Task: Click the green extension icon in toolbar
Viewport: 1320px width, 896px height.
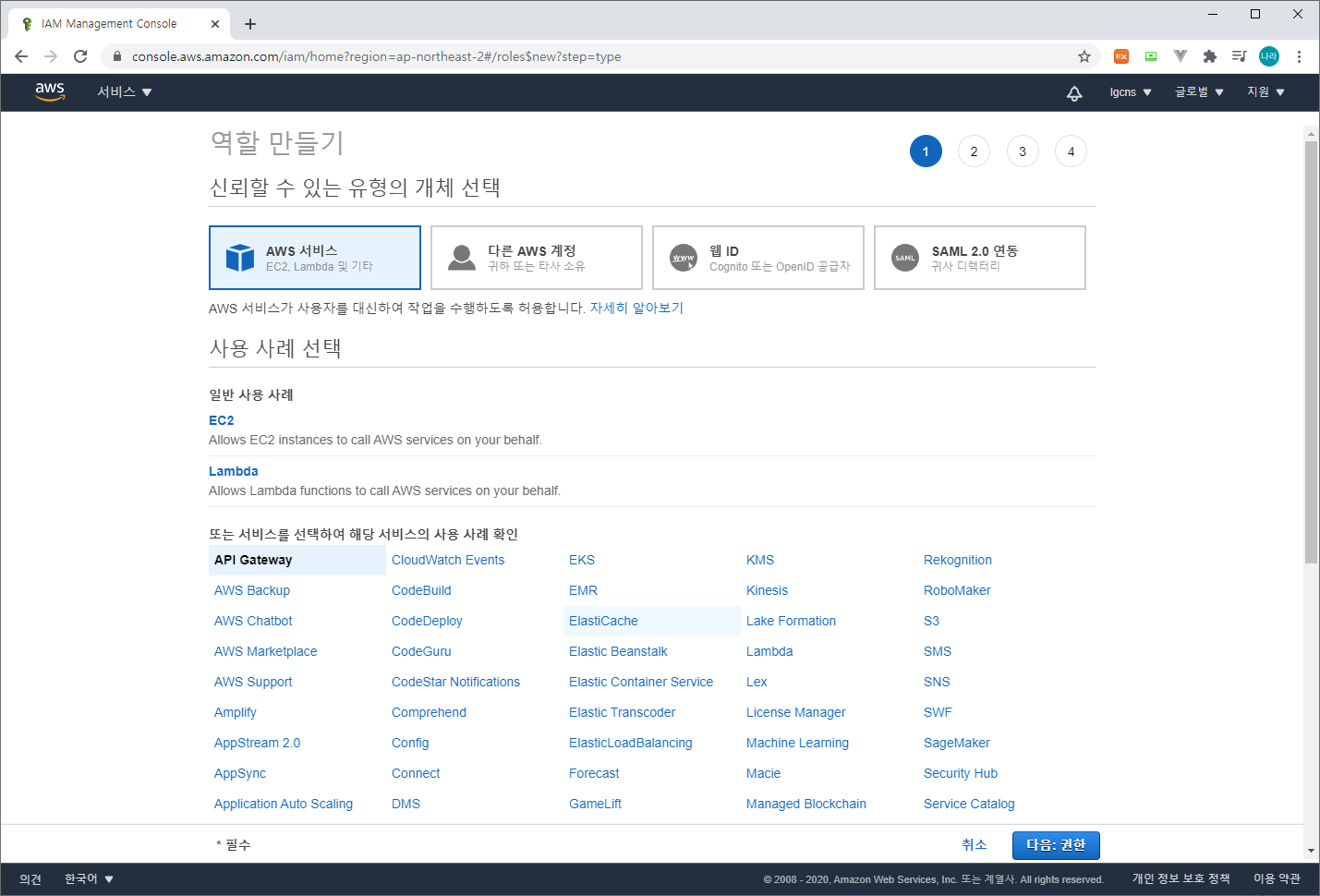Action: click(1151, 56)
